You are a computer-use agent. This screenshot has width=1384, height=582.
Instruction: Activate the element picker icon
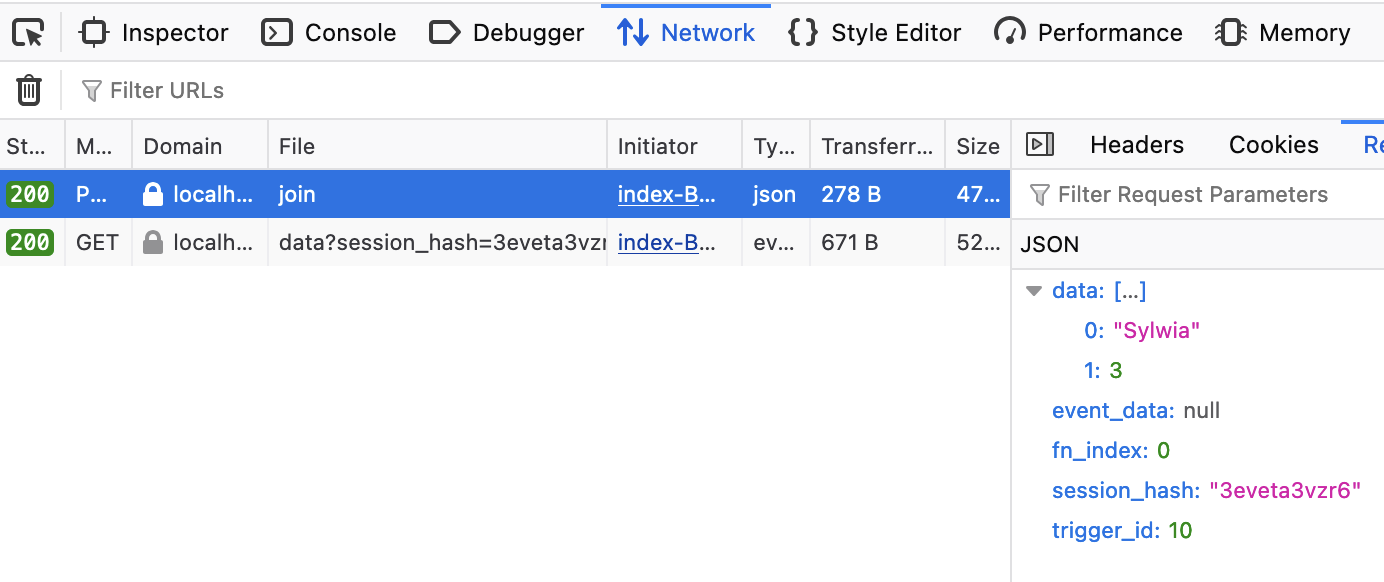click(x=29, y=33)
